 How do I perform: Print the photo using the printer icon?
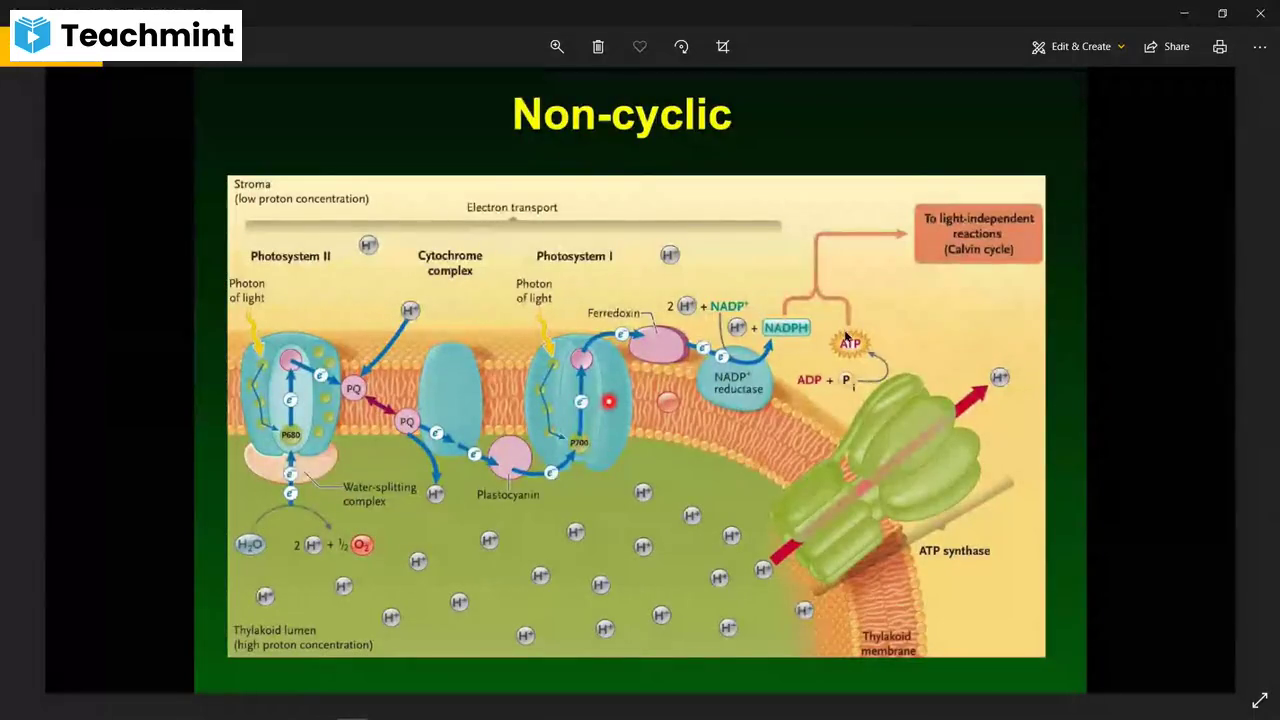pos(1220,46)
